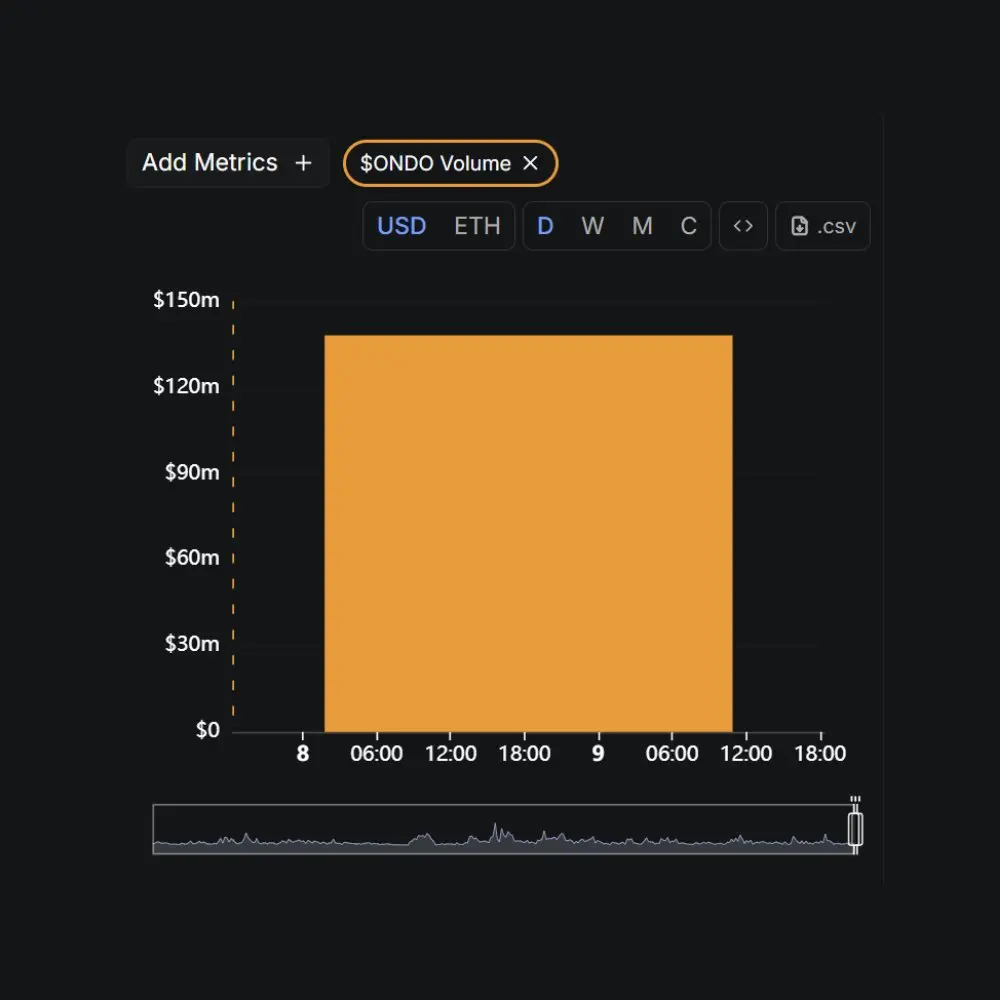Click the $0 axis label
Viewport: 1000px width, 1000px height.
pos(207,730)
